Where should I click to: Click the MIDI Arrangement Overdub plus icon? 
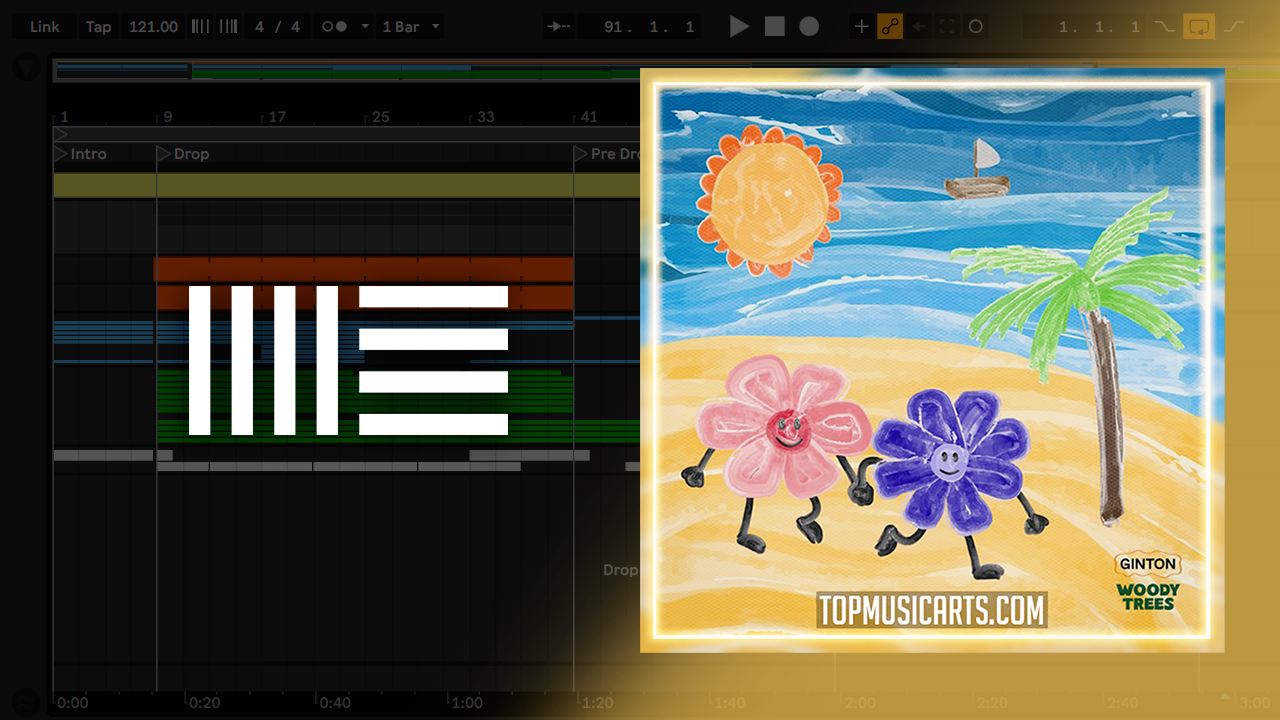coord(861,27)
